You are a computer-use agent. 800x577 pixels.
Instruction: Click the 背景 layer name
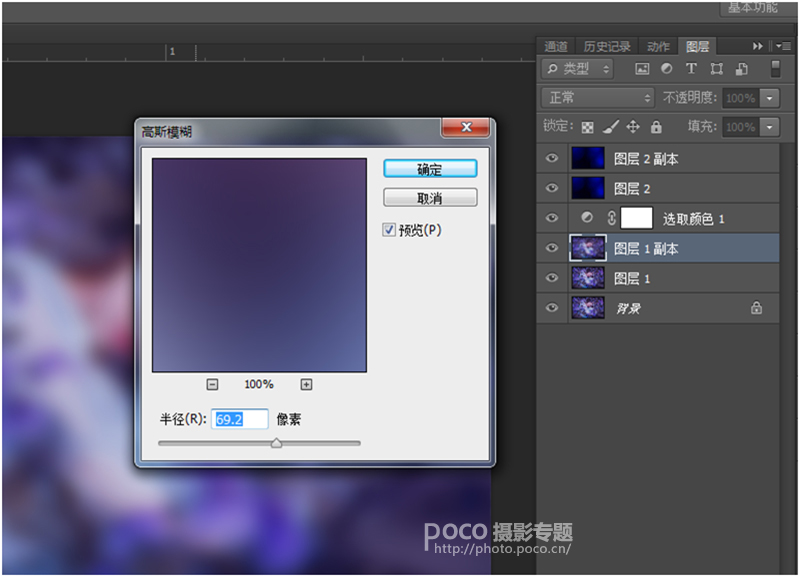[x=628, y=309]
